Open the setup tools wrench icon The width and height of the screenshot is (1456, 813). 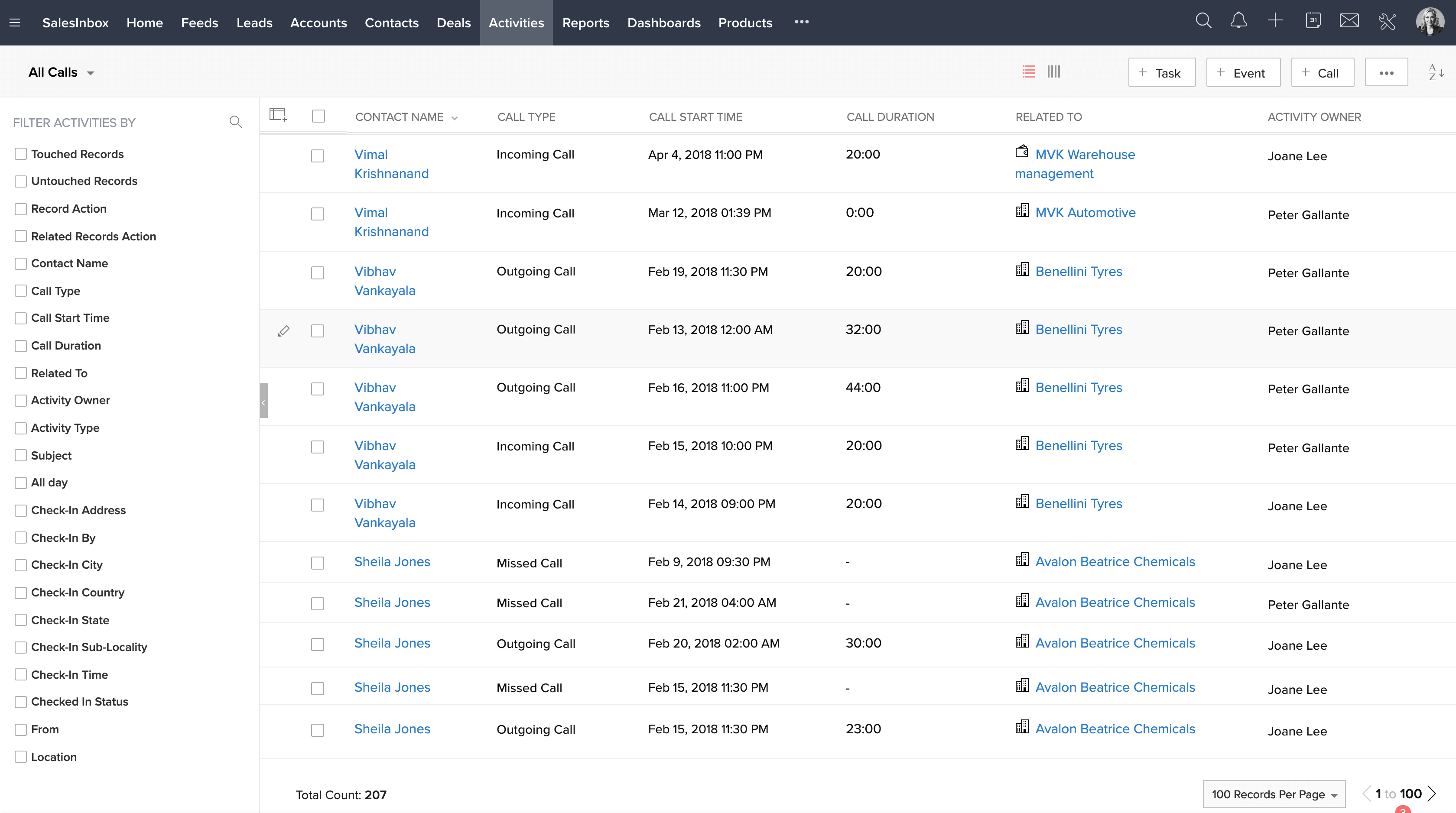point(1387,22)
